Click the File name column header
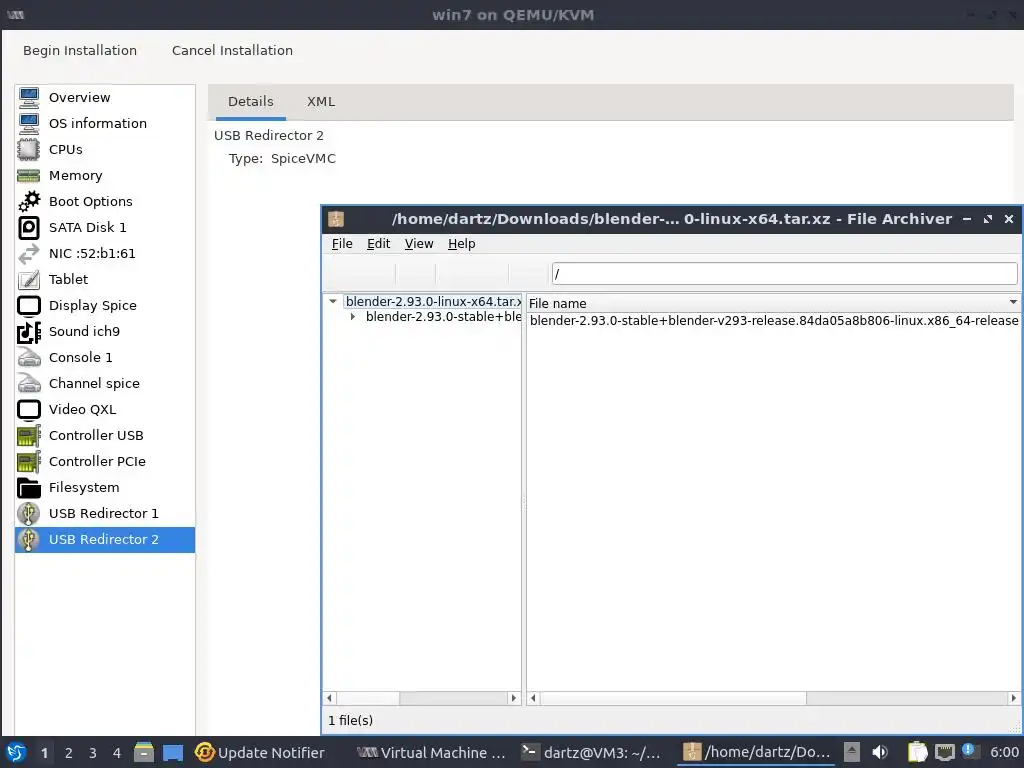Image resolution: width=1024 pixels, height=768 pixels. 773,303
